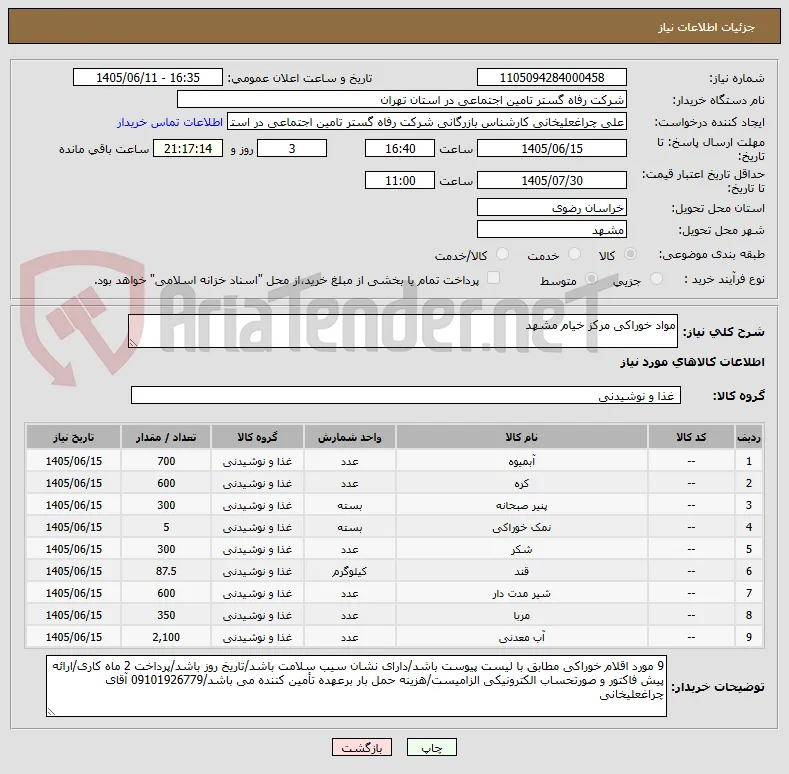The image size is (789, 774).
Task: Click the شرح کلی نیاز description textarea
Action: pos(403,331)
